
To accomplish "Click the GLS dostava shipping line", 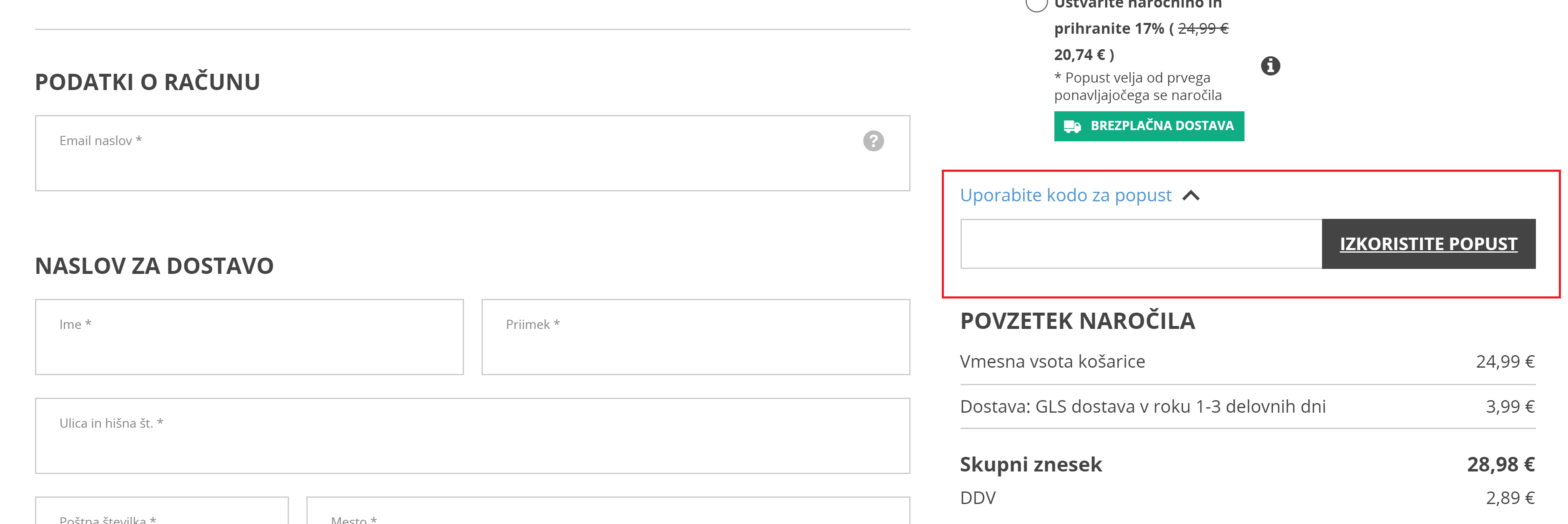I will (x=1247, y=406).
